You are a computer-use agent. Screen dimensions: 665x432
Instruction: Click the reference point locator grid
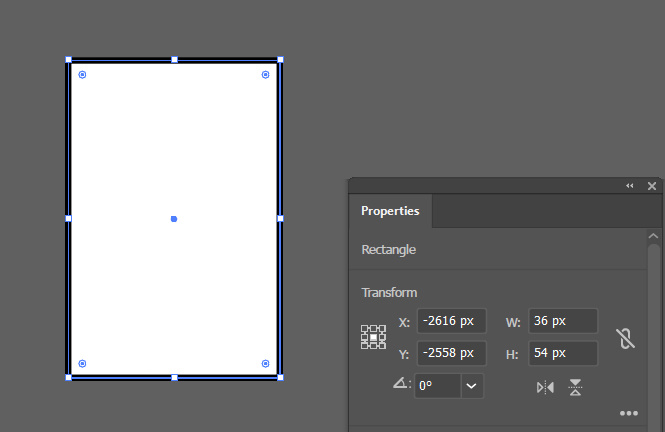tap(373, 337)
